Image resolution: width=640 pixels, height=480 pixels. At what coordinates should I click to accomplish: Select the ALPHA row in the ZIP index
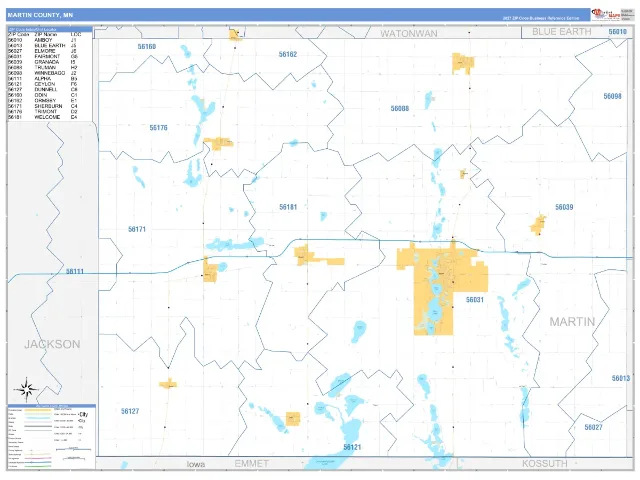tap(42, 78)
